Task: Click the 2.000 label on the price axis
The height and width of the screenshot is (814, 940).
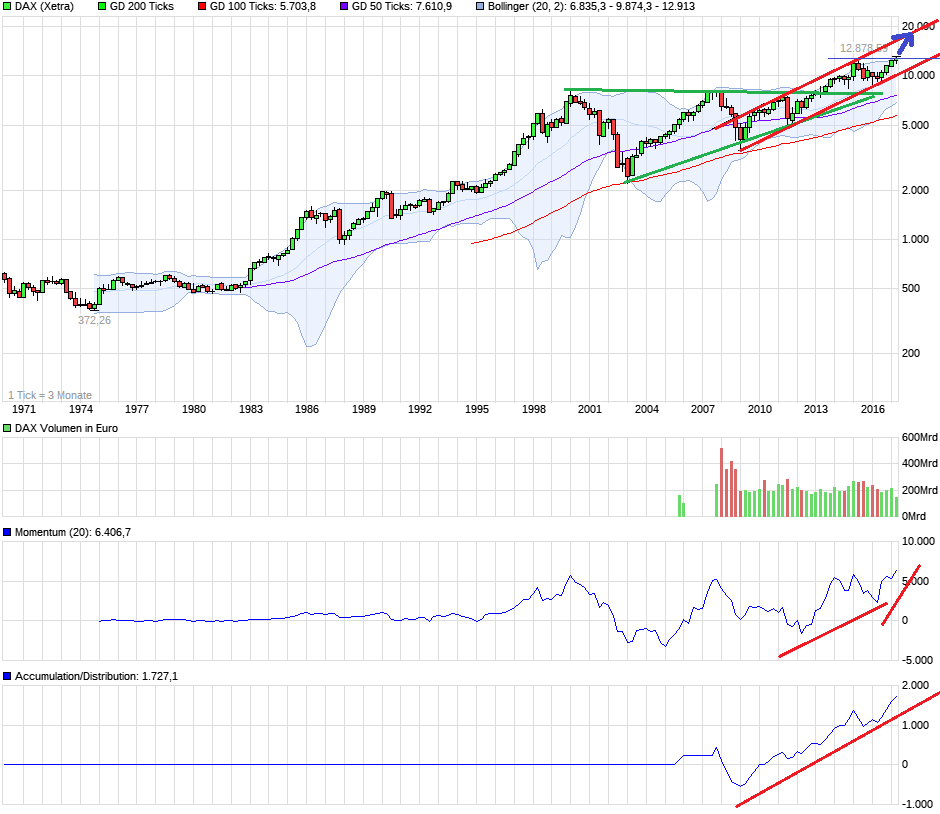Action: point(915,190)
